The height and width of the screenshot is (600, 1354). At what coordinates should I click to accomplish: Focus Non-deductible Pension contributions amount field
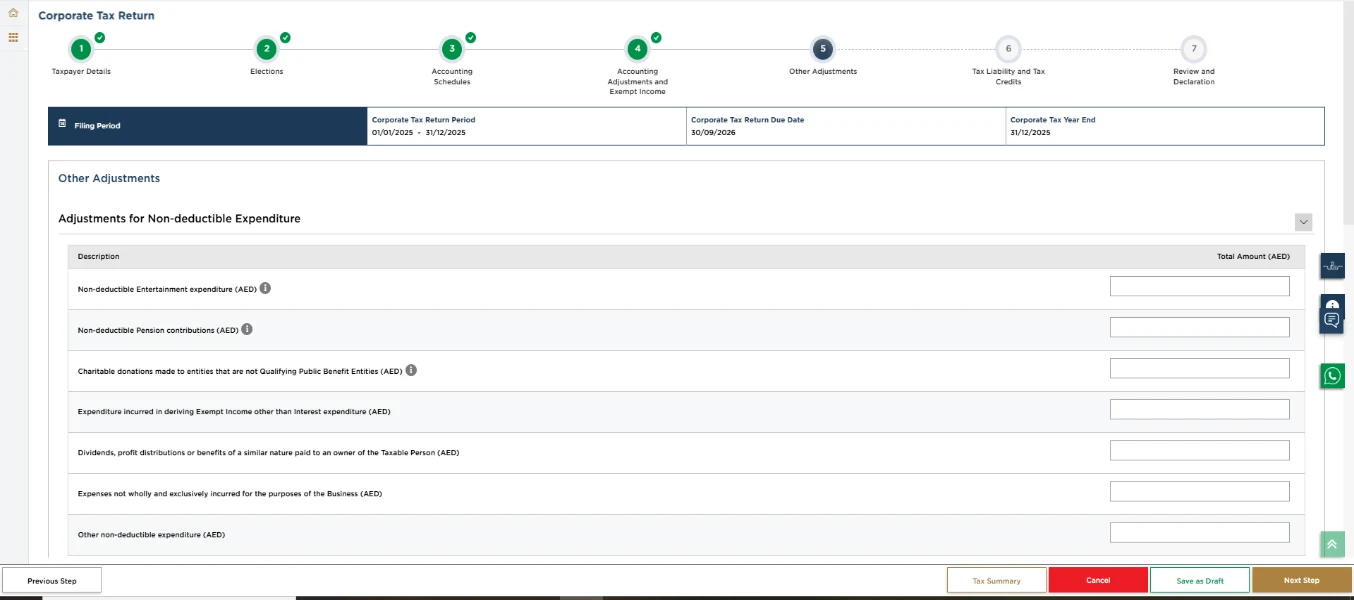click(x=1200, y=327)
